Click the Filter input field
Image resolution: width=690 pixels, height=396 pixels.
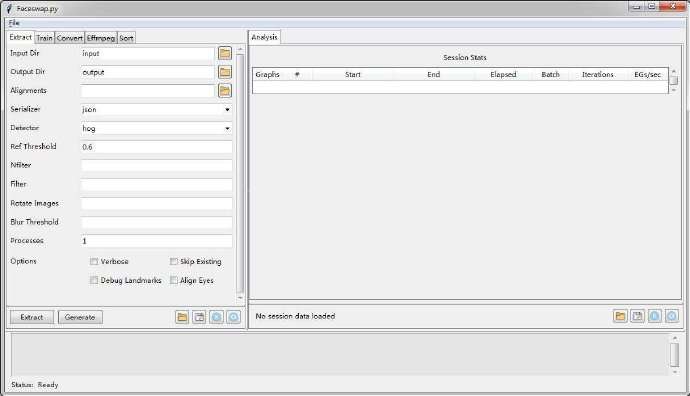[157, 185]
